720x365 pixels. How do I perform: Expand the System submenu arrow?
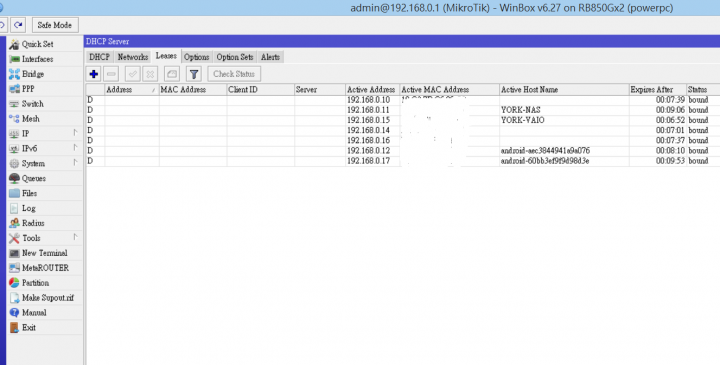pyautogui.click(x=75, y=163)
